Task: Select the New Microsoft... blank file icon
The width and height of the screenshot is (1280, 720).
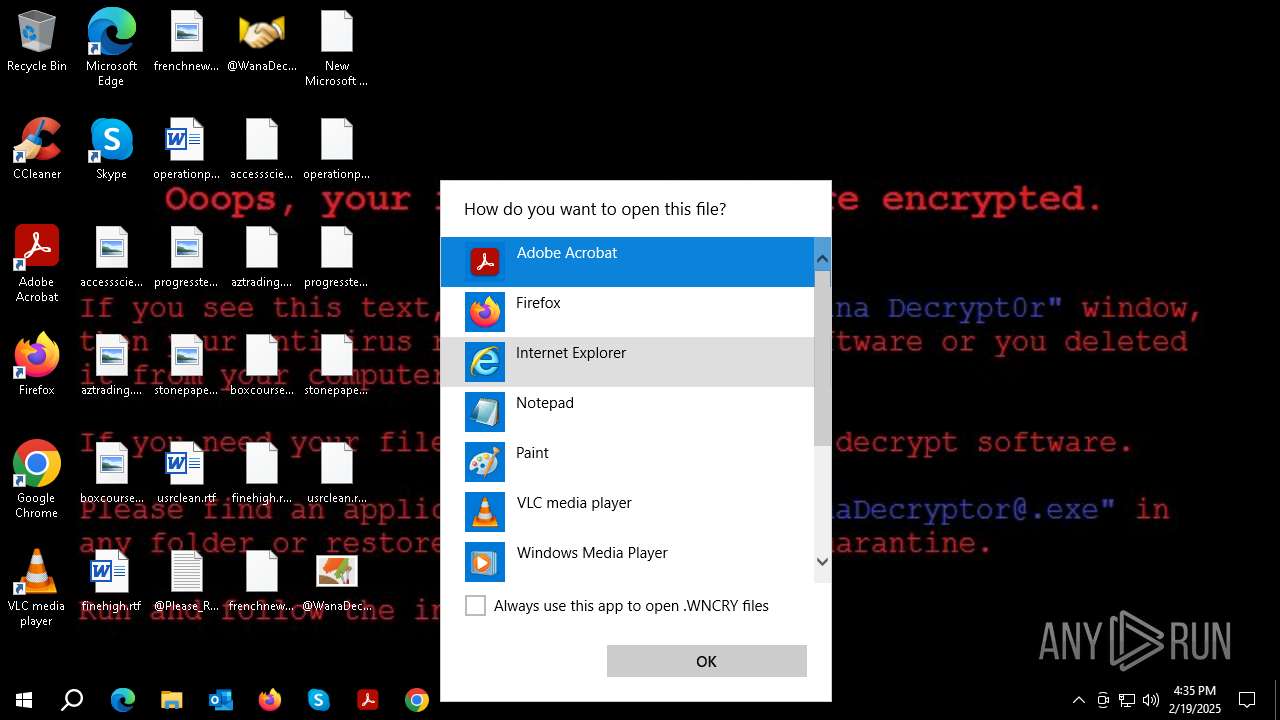Action: [337, 48]
